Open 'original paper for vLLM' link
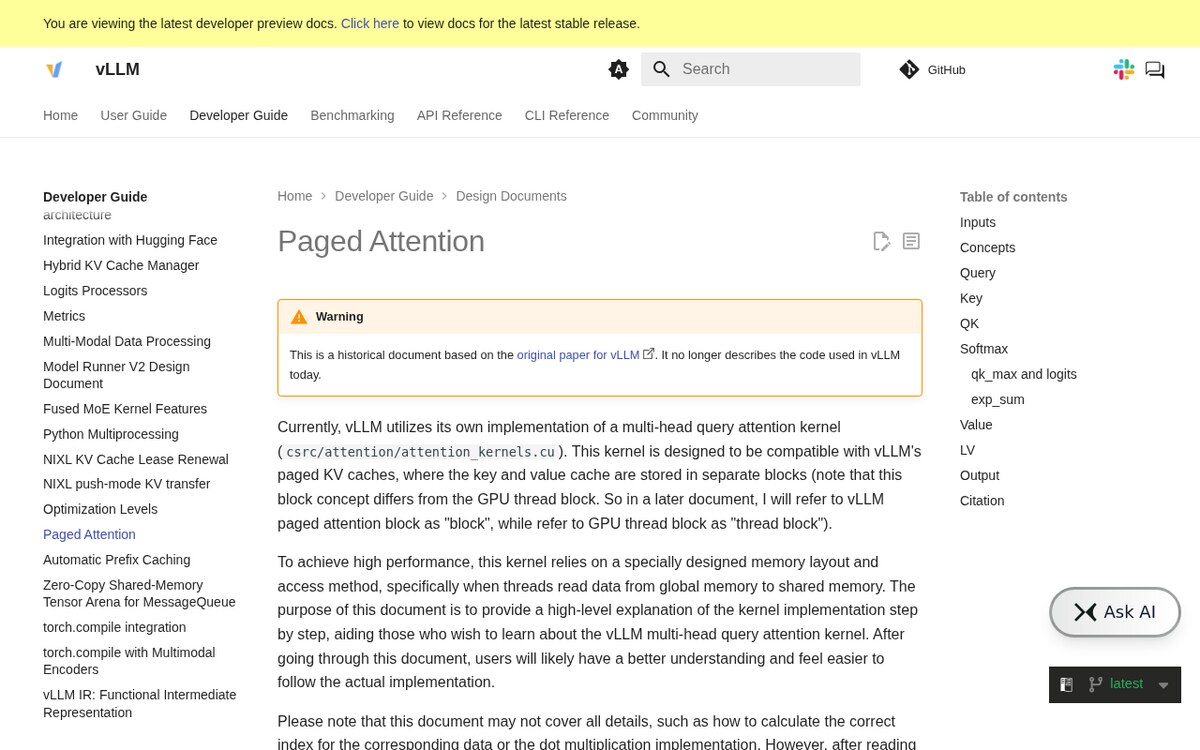The width and height of the screenshot is (1200, 750). pos(585,354)
